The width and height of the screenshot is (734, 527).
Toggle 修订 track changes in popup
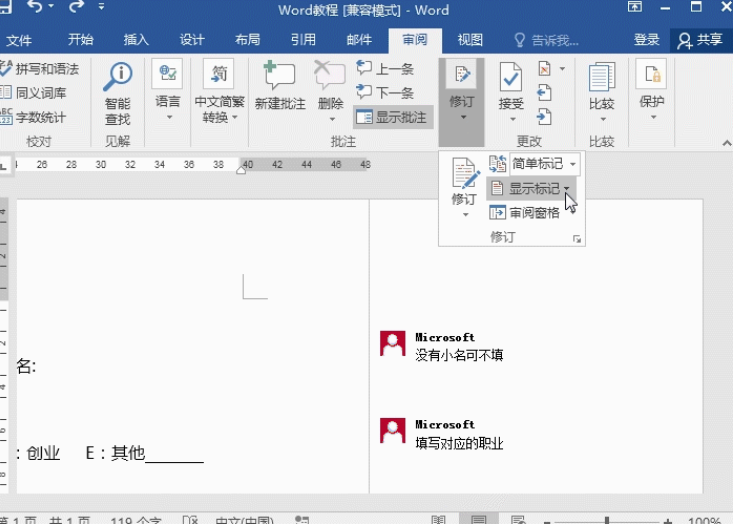coord(465,173)
